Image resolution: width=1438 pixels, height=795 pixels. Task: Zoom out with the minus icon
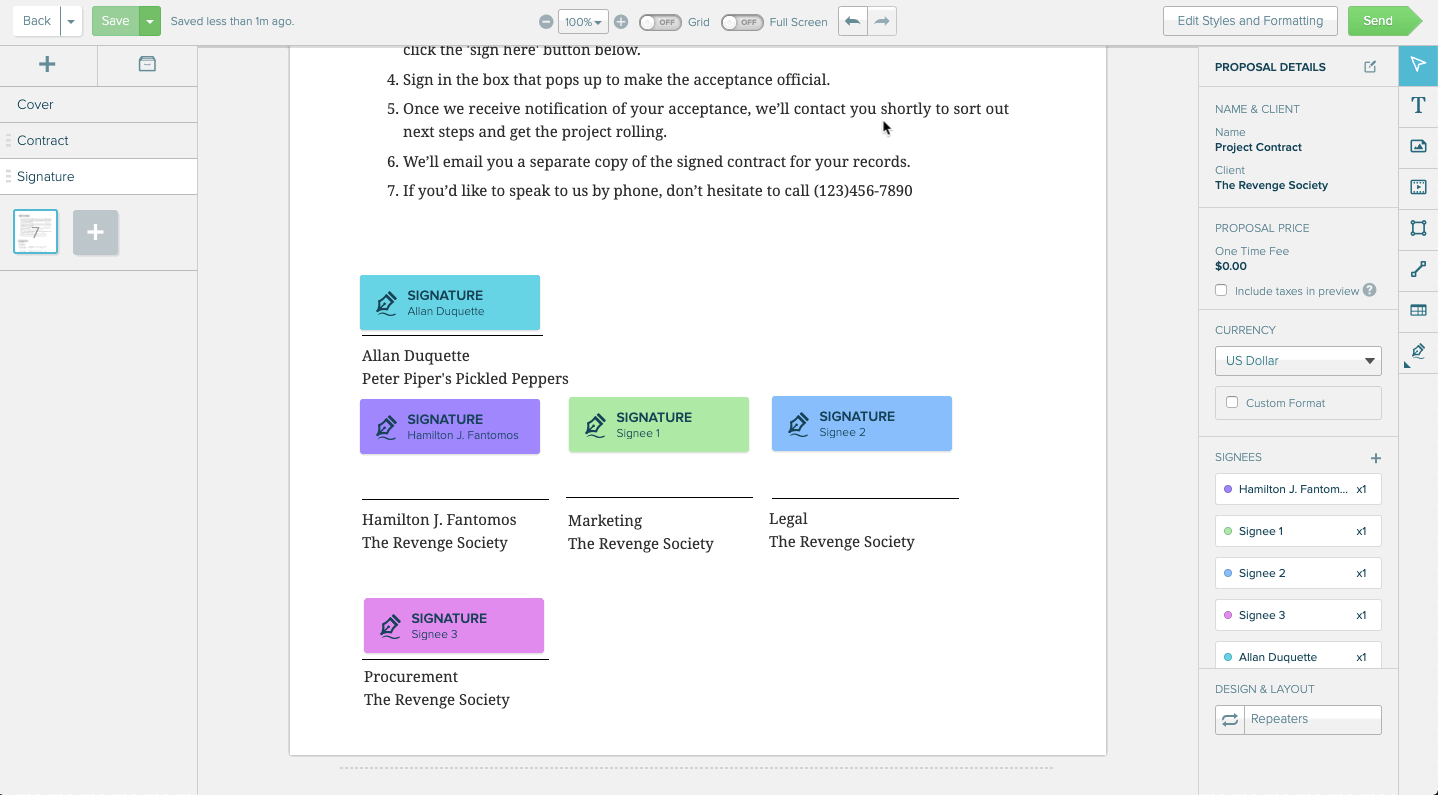546,22
